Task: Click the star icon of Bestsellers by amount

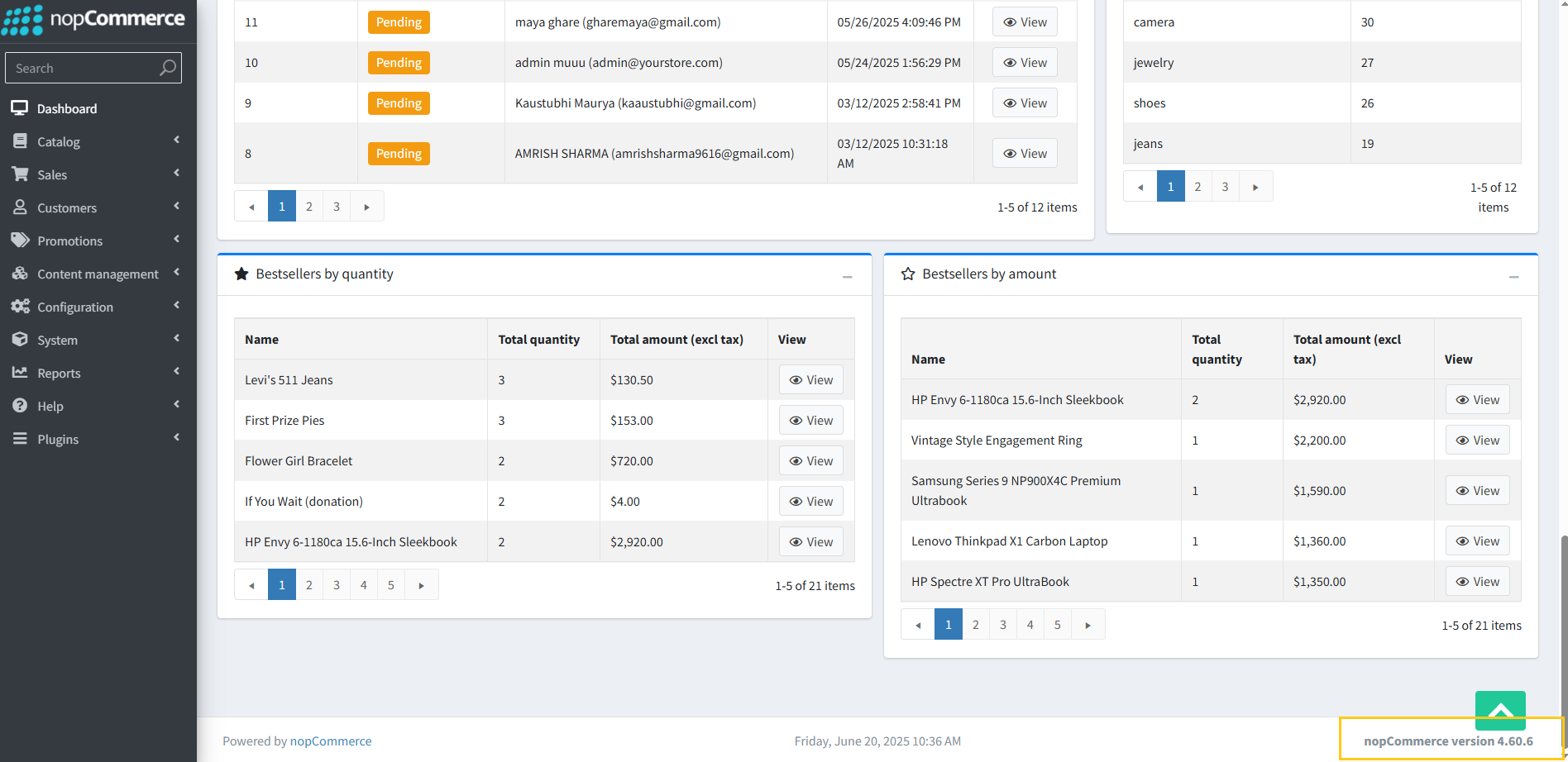Action: tap(908, 274)
